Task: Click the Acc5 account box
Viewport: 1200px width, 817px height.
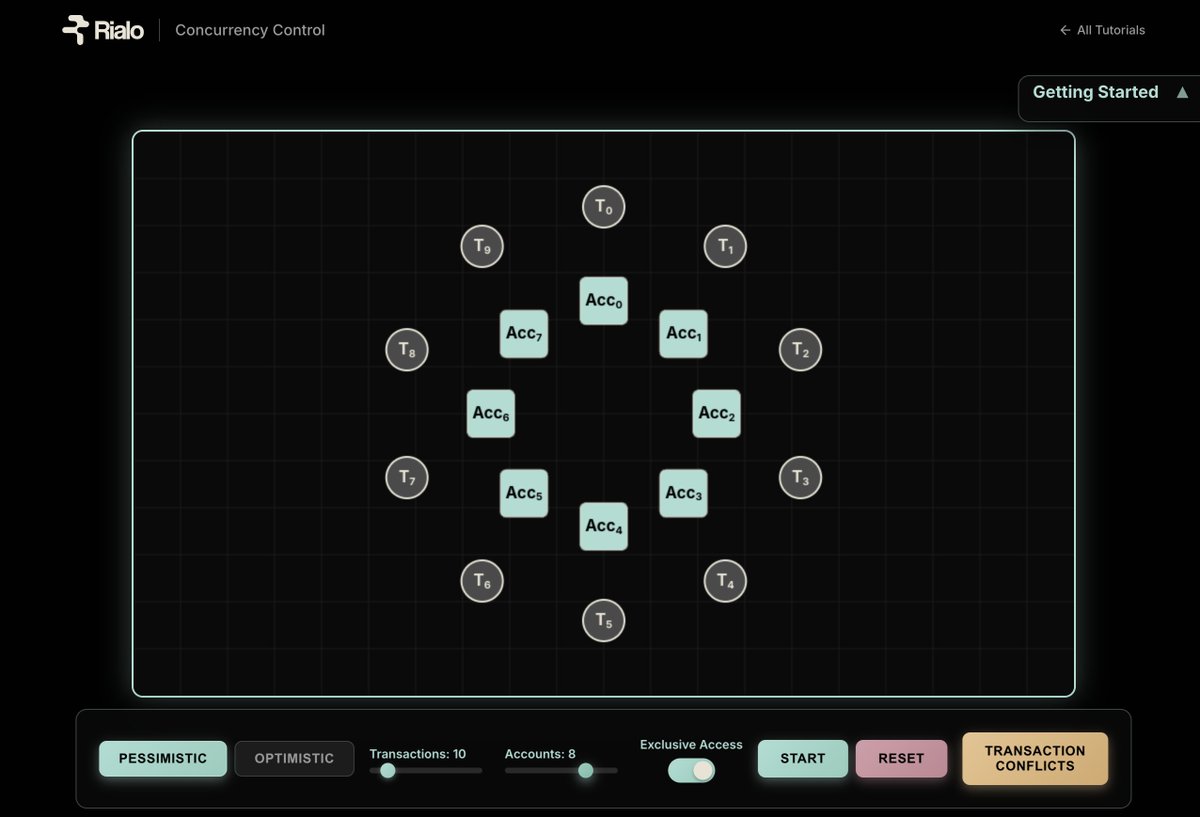Action: [x=524, y=494]
